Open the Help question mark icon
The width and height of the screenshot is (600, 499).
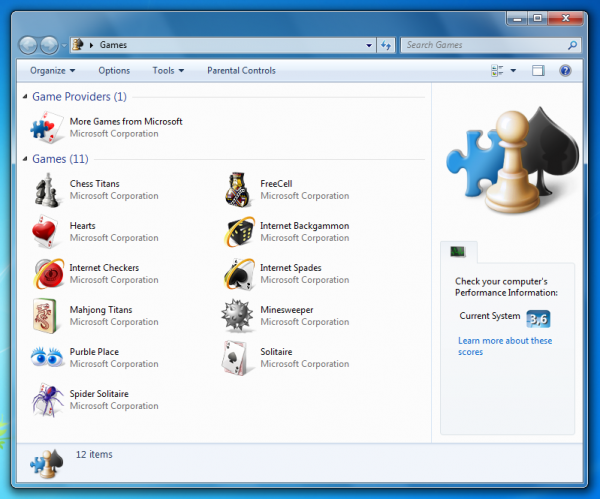(565, 70)
